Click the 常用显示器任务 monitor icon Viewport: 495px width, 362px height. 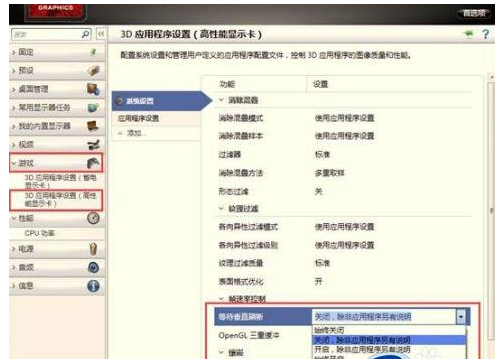tap(93, 108)
